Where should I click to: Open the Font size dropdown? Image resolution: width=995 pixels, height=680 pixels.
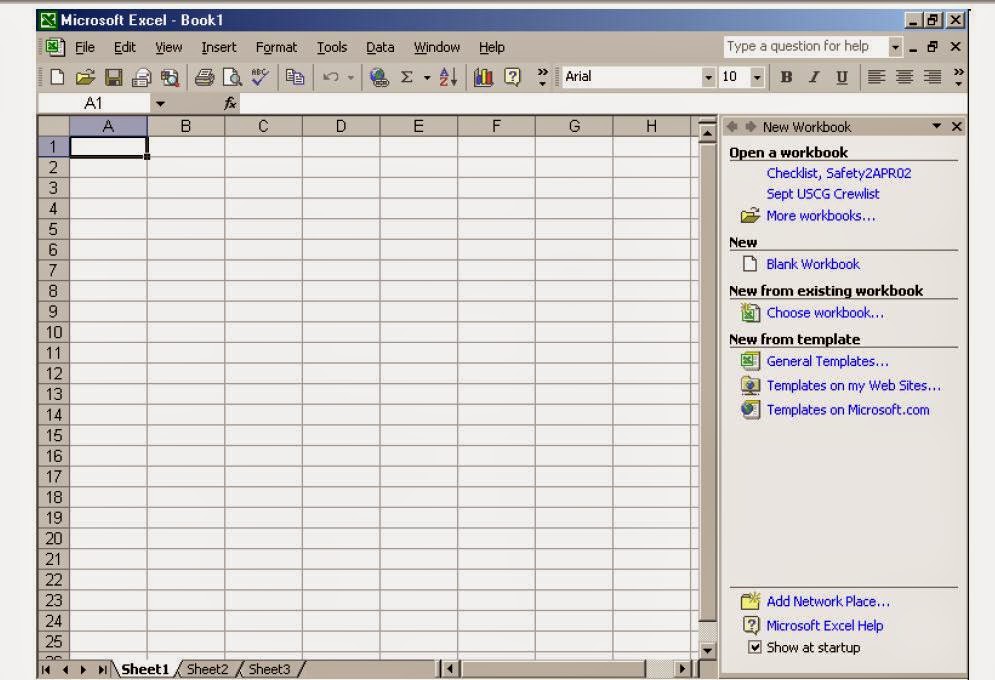[x=757, y=77]
